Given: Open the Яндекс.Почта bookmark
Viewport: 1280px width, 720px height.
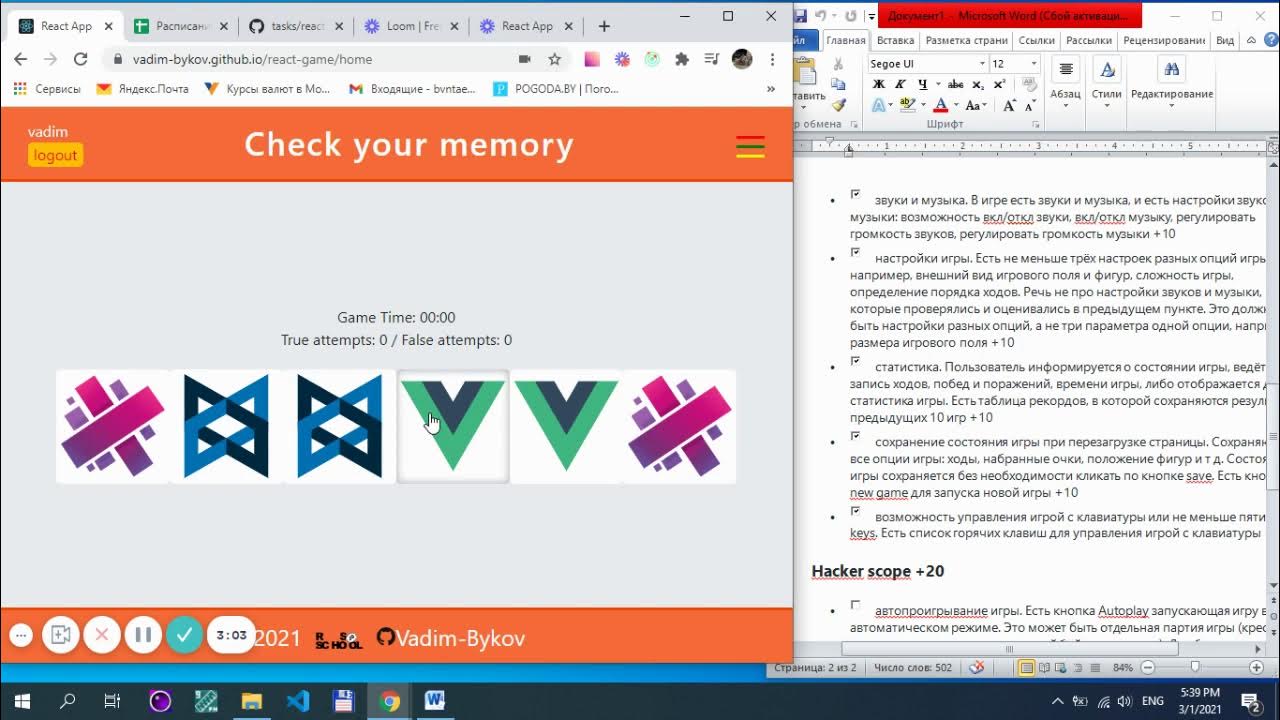Looking at the screenshot, I should click(x=143, y=88).
